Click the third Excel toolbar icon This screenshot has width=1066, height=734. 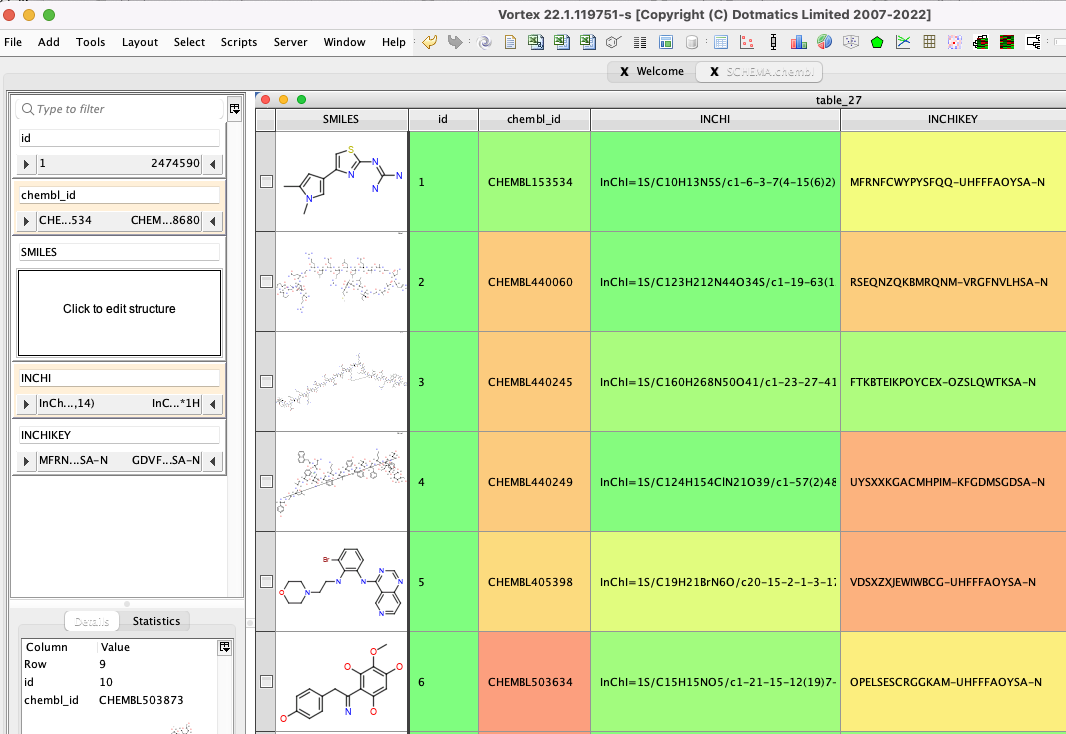[587, 42]
